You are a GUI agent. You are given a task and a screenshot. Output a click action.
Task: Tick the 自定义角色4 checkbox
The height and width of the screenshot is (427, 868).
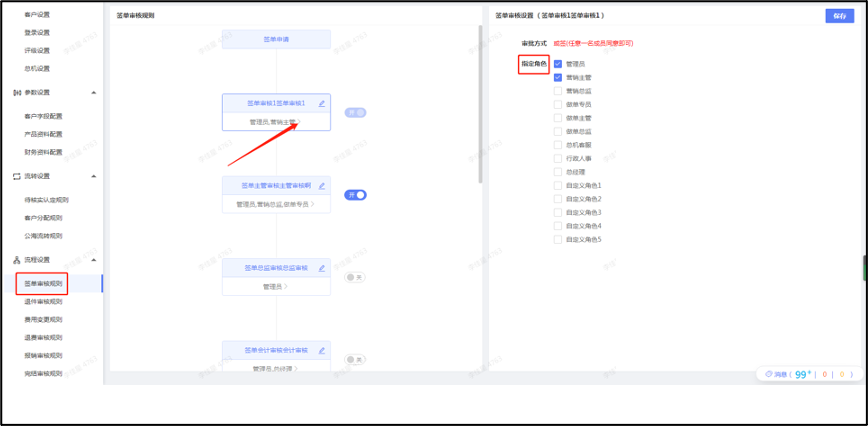coord(558,226)
